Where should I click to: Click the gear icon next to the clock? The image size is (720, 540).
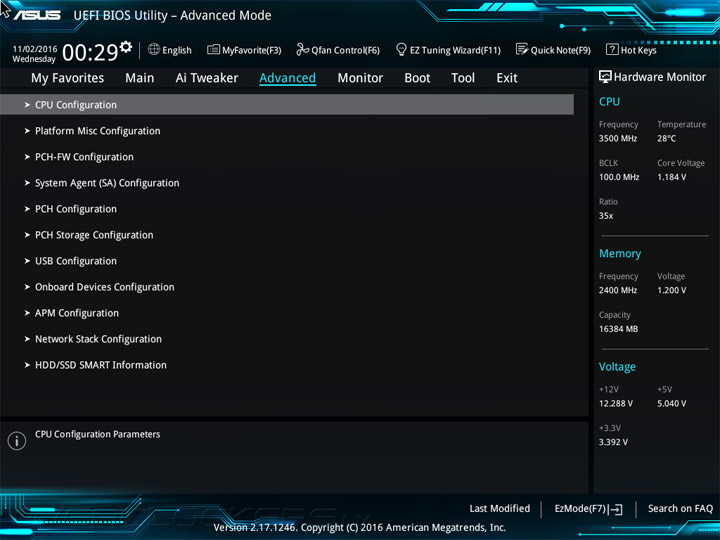point(126,46)
